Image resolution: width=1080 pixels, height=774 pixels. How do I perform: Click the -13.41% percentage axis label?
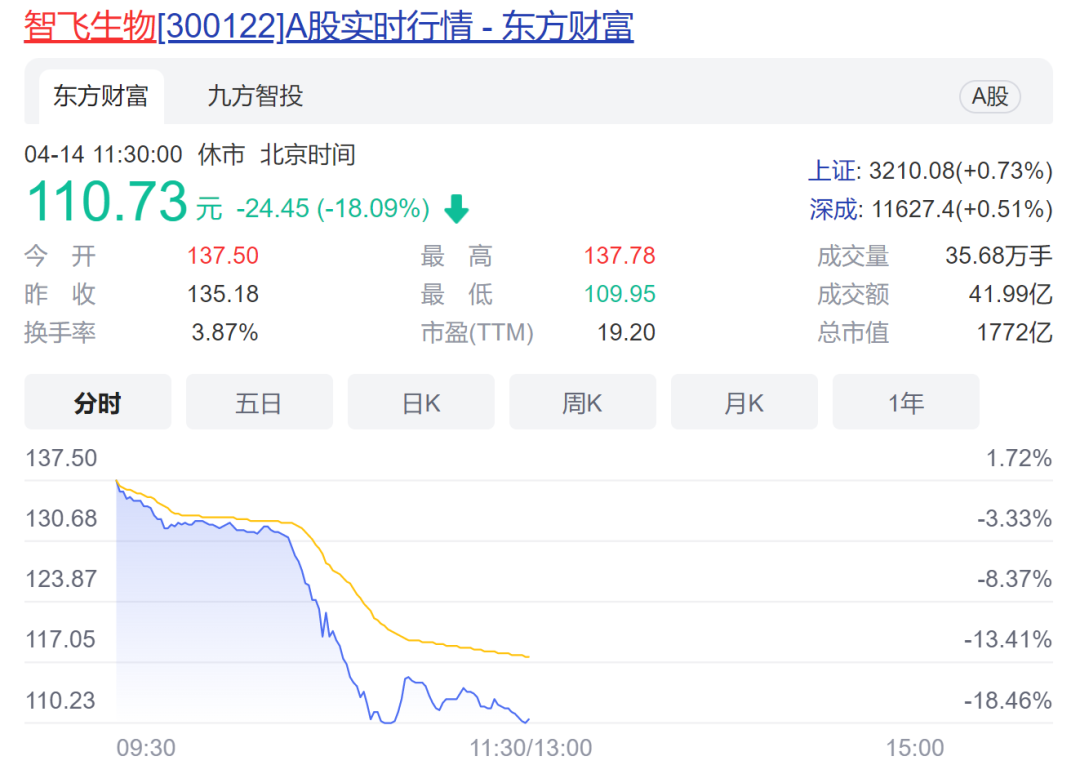1008,640
